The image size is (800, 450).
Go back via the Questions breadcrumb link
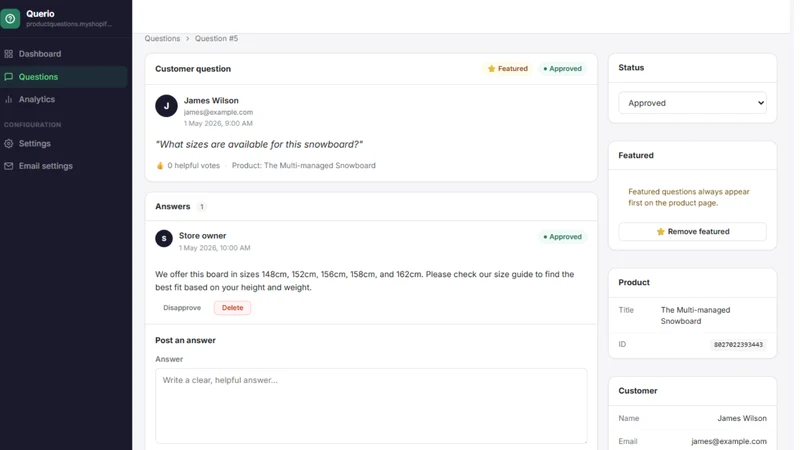coord(162,38)
